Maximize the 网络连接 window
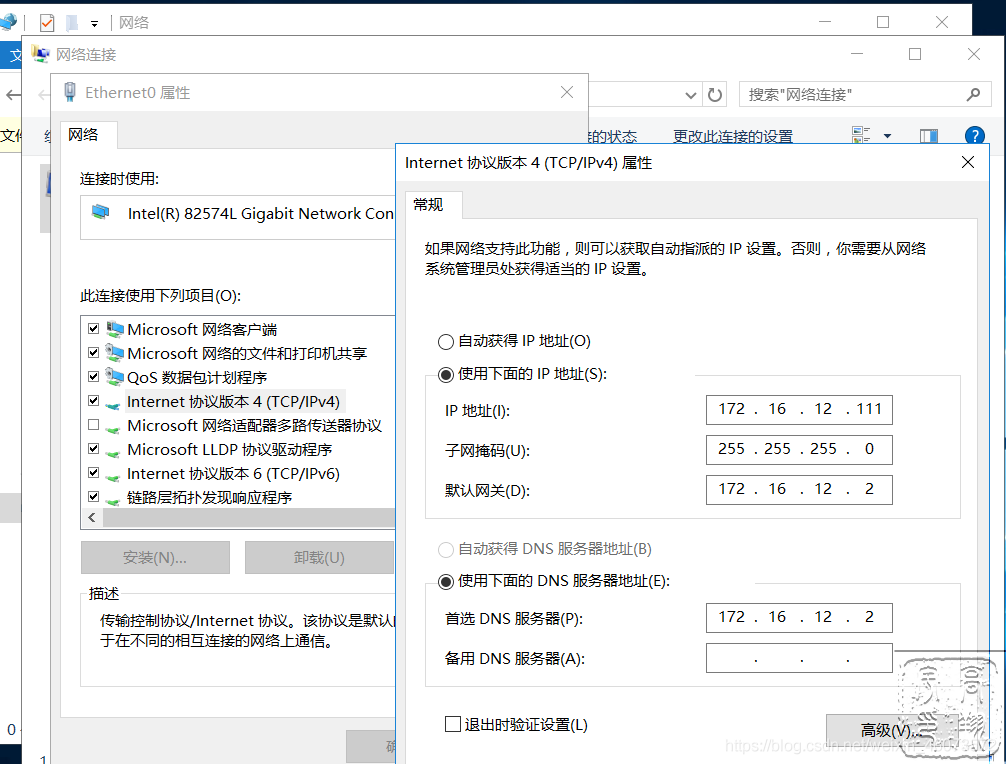Image resolution: width=1006 pixels, height=764 pixels. click(x=915, y=55)
